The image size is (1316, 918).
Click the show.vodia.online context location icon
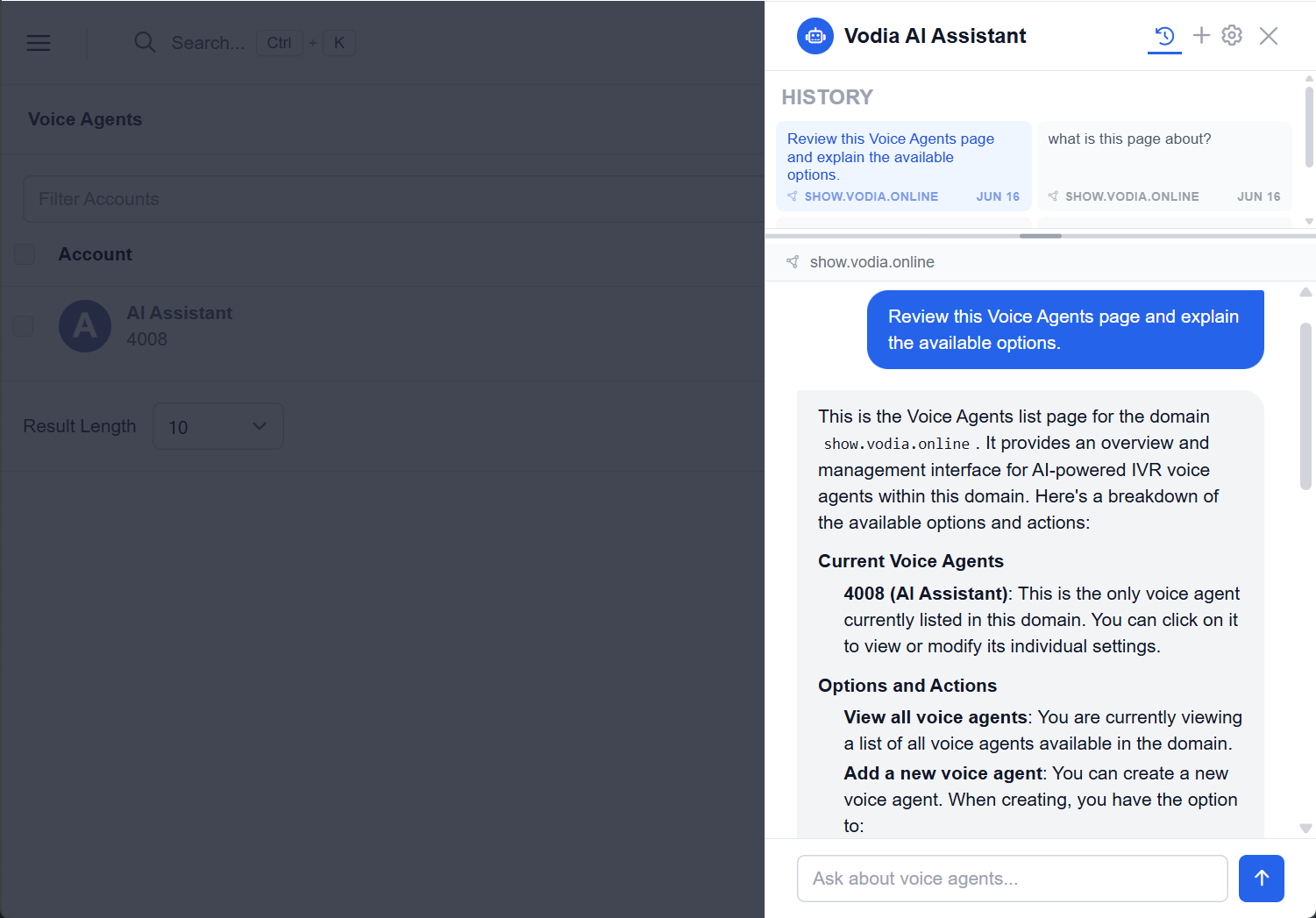tap(793, 262)
